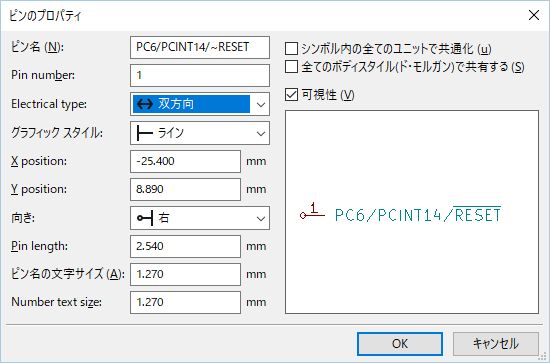Click the mm unit beside Pin length
The width and height of the screenshot is (550, 363).
256,247
